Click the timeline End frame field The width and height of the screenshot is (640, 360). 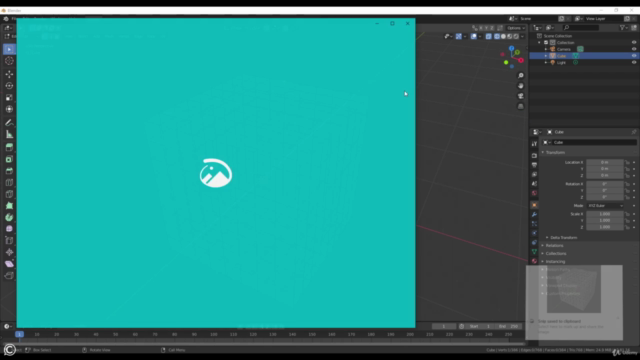tap(508, 327)
